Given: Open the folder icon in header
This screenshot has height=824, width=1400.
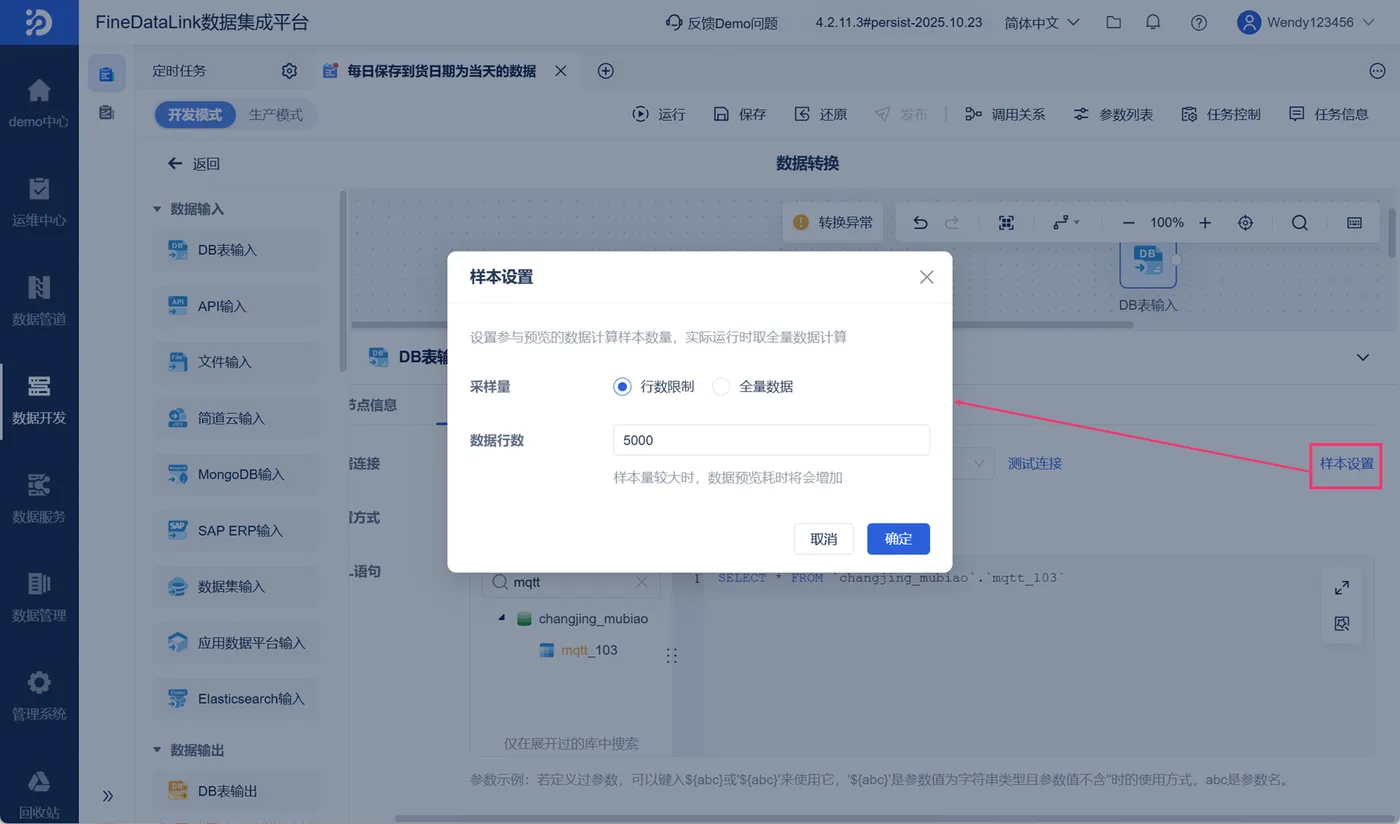Looking at the screenshot, I should (x=1113, y=22).
